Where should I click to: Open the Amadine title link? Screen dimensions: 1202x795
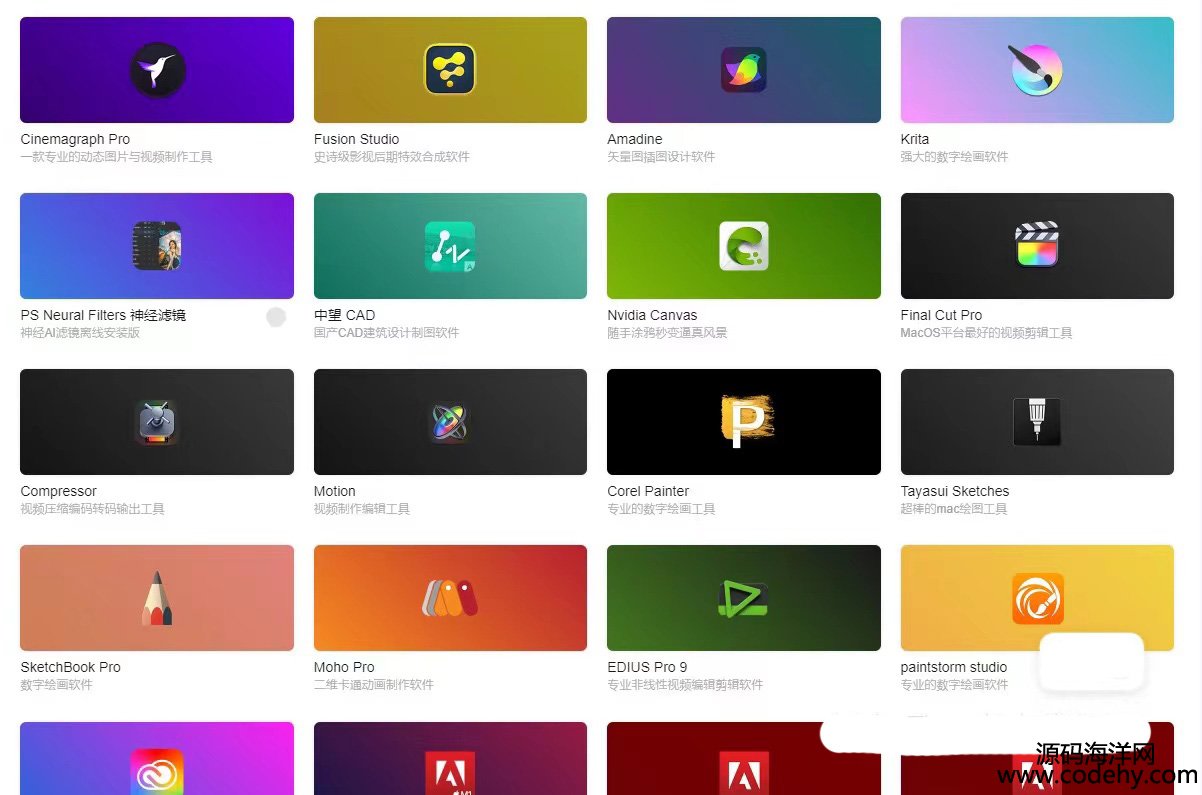pyautogui.click(x=635, y=139)
